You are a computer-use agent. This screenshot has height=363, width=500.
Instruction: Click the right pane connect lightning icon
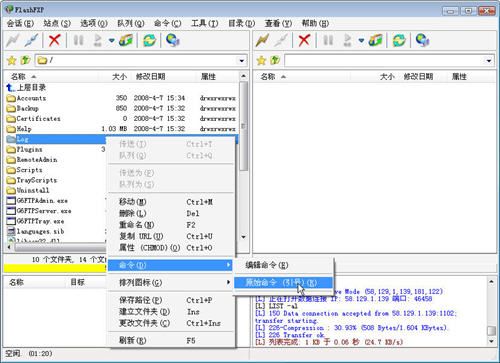[263, 40]
